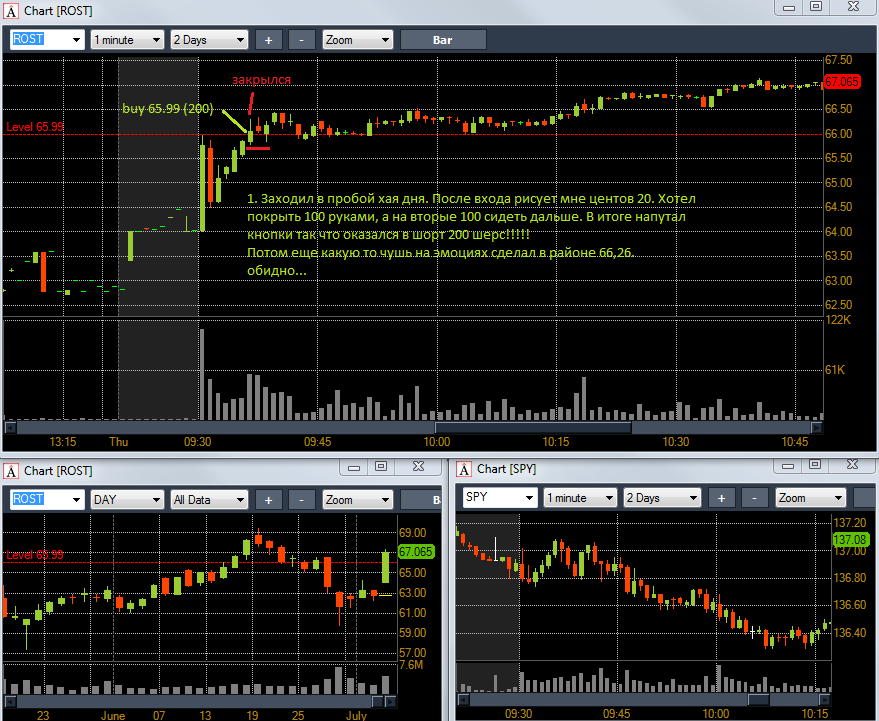Open the Zoom dropdown in the top ROST chart
Image resolution: width=879 pixels, height=721 pixels.
(x=358, y=40)
